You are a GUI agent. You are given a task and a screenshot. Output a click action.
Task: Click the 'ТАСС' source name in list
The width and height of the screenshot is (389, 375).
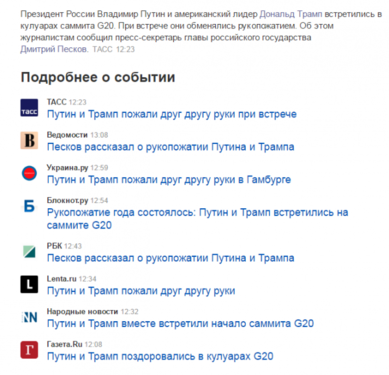[57, 102]
